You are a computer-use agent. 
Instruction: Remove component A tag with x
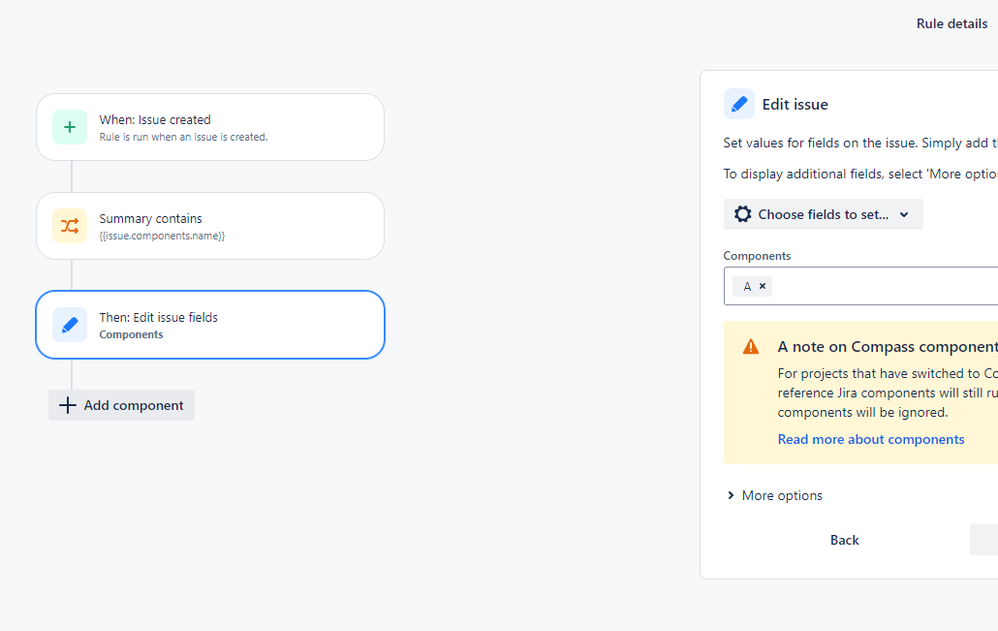click(763, 286)
